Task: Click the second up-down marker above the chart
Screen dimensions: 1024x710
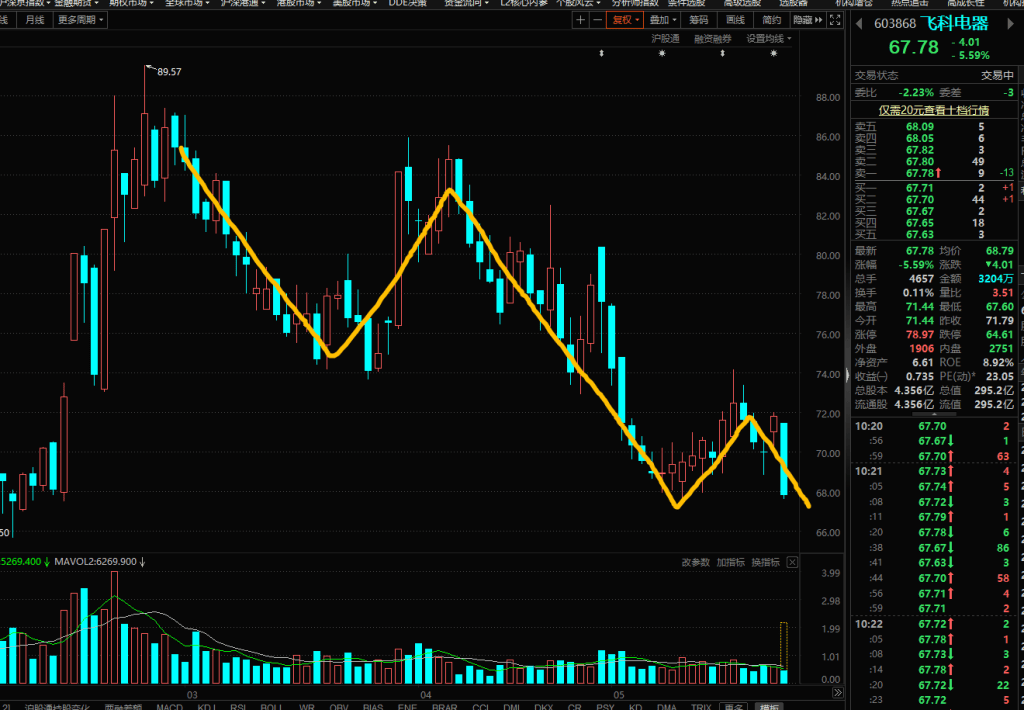Action: [x=722, y=54]
